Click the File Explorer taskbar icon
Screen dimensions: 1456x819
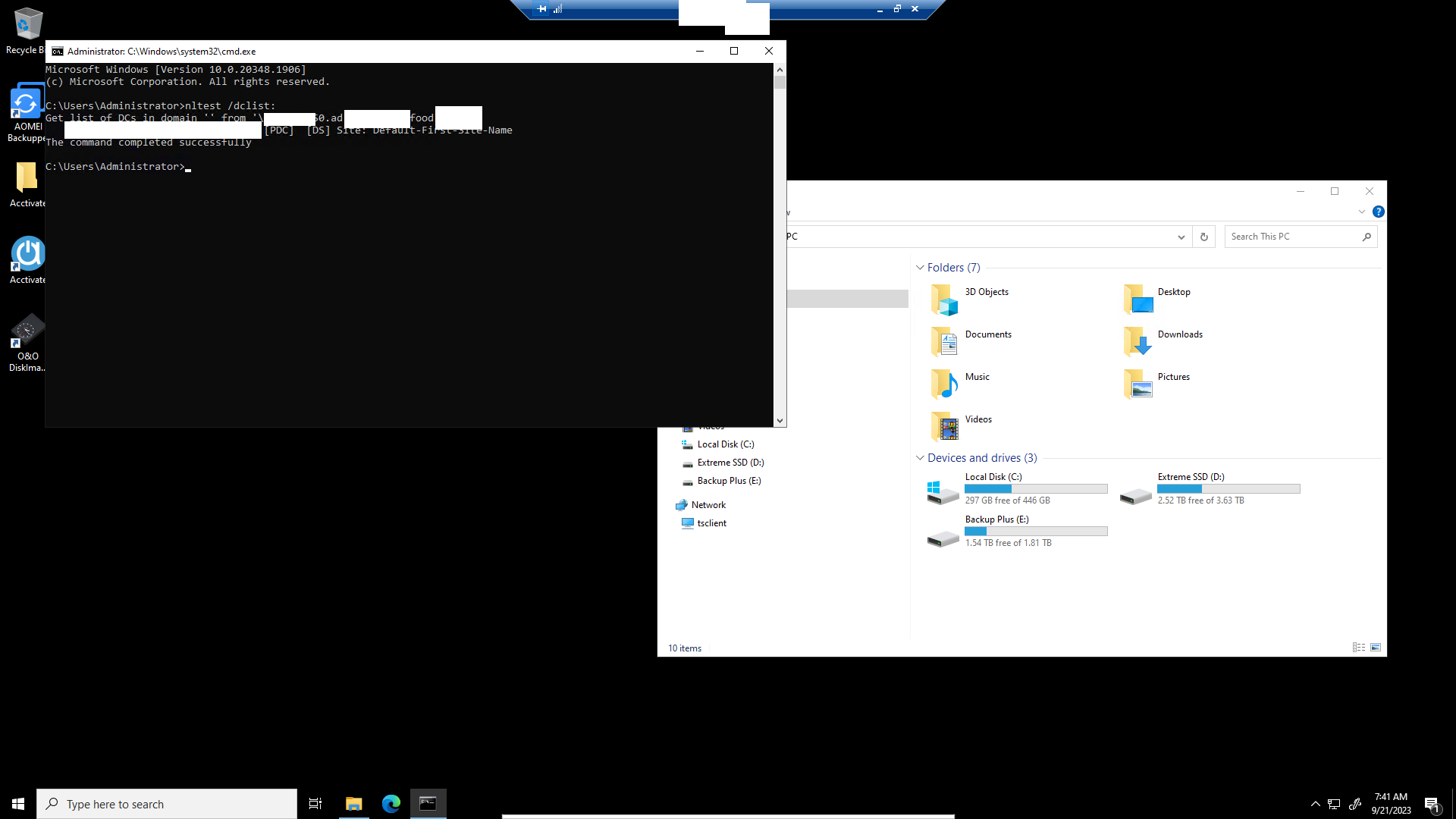point(353,804)
